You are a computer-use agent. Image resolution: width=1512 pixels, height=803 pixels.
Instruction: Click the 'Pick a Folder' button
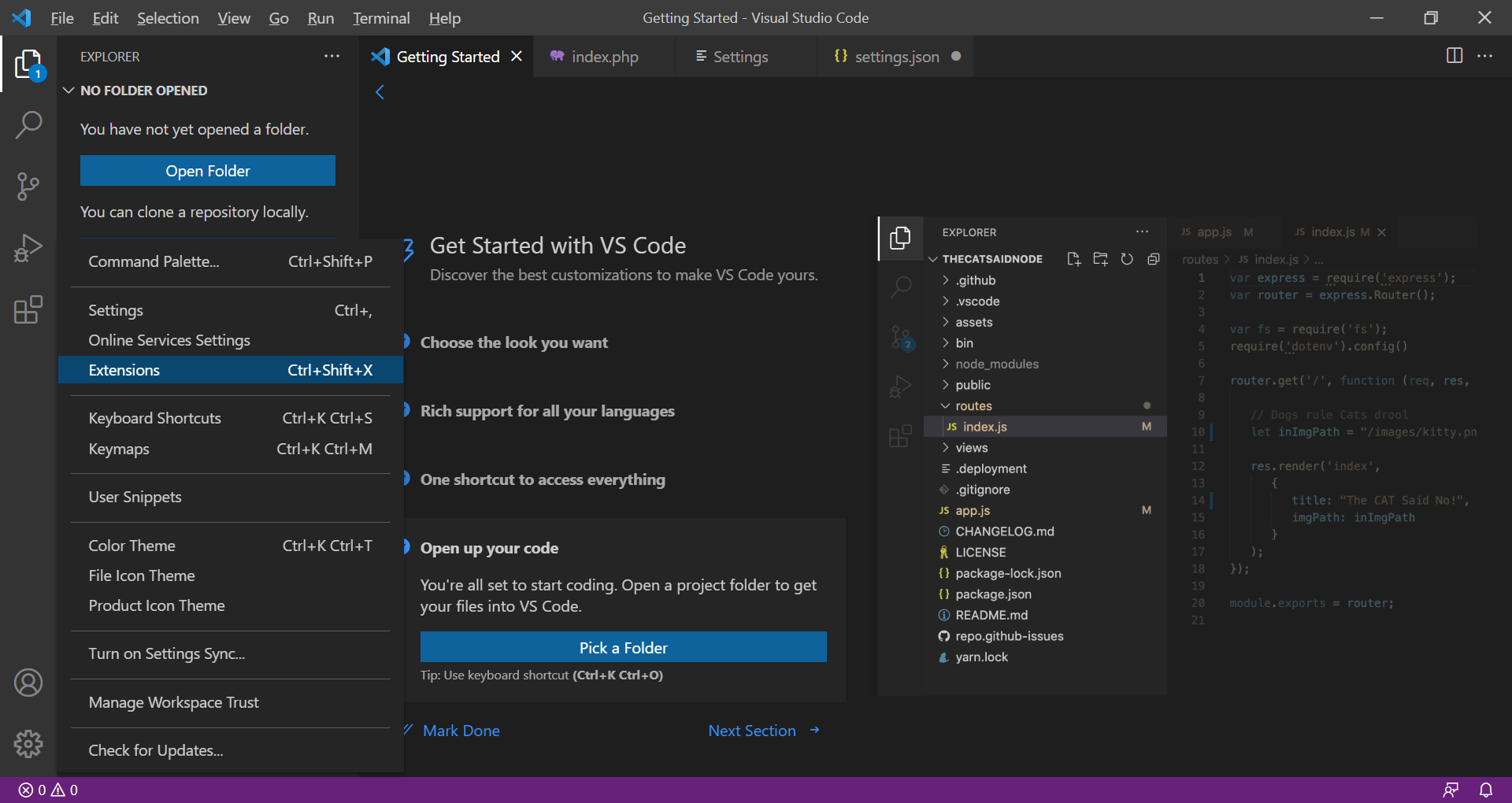click(x=623, y=646)
